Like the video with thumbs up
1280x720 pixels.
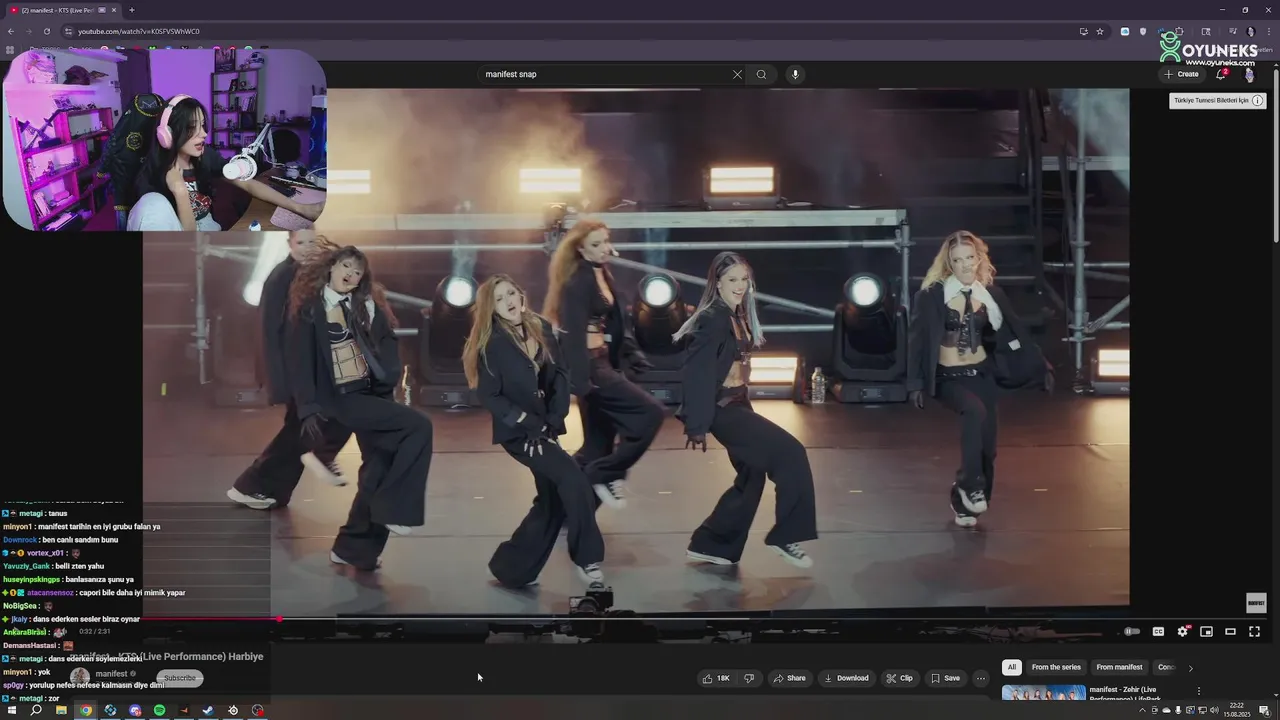(716, 678)
